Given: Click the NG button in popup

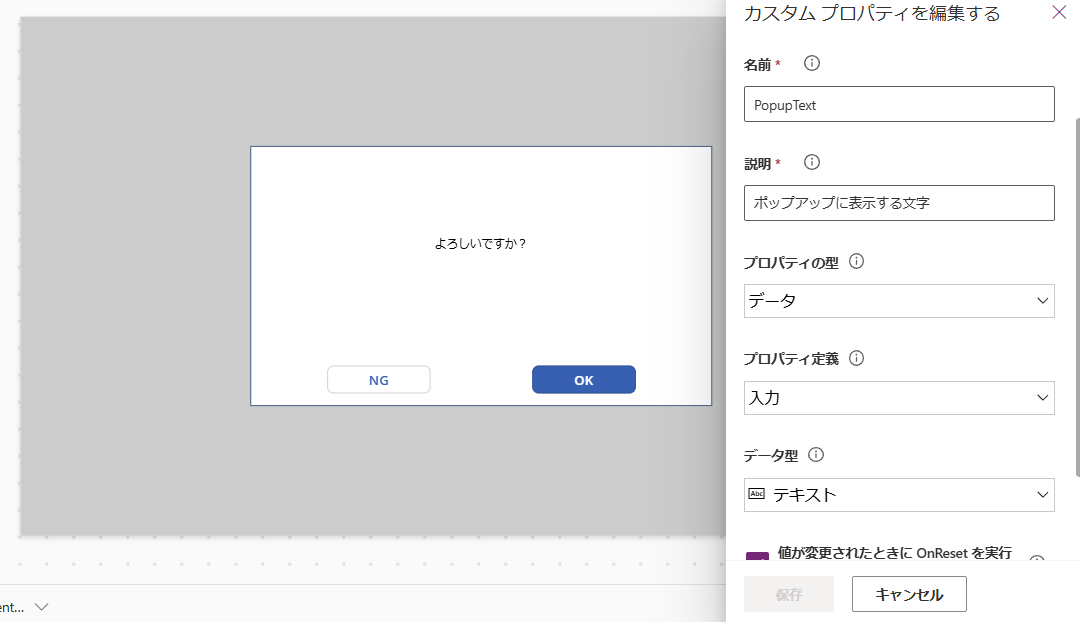Looking at the screenshot, I should 379,380.
